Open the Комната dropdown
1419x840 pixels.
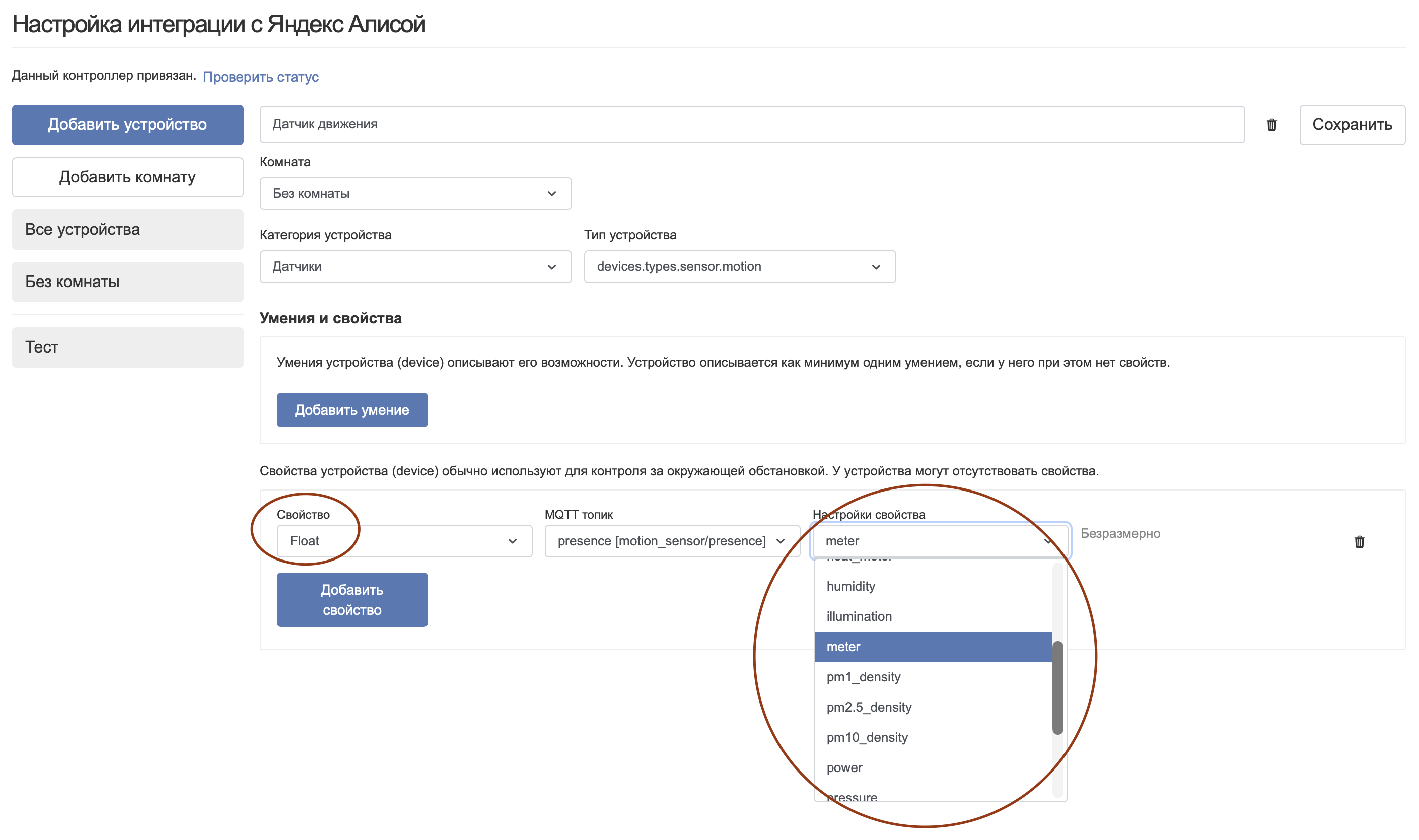point(415,193)
